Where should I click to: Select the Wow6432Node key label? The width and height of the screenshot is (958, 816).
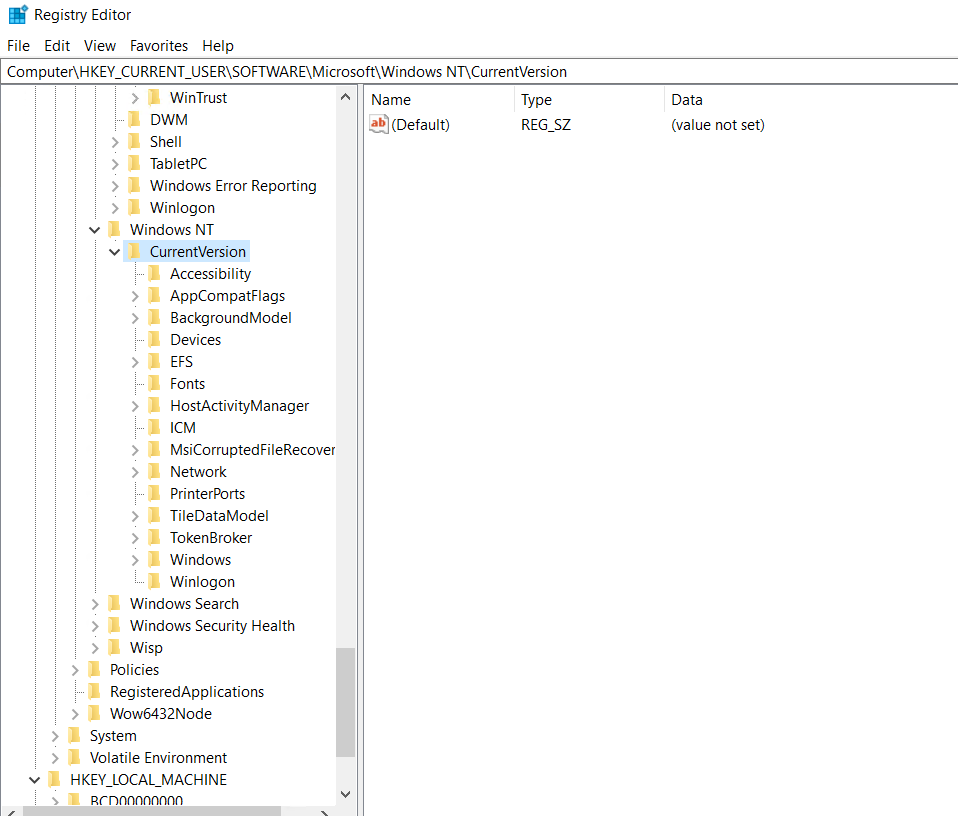[161, 713]
